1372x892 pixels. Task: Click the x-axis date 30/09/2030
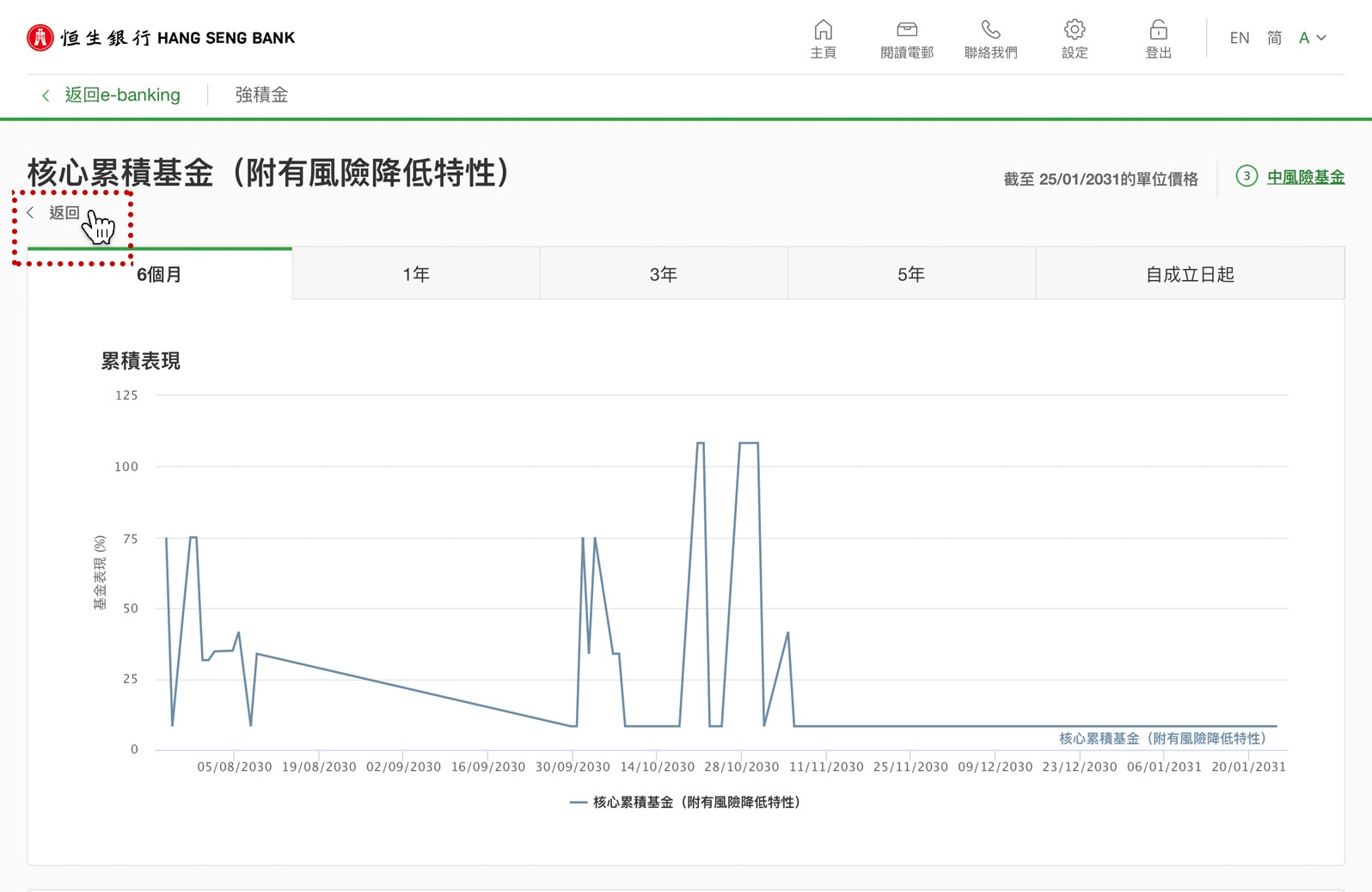pyautogui.click(x=573, y=767)
